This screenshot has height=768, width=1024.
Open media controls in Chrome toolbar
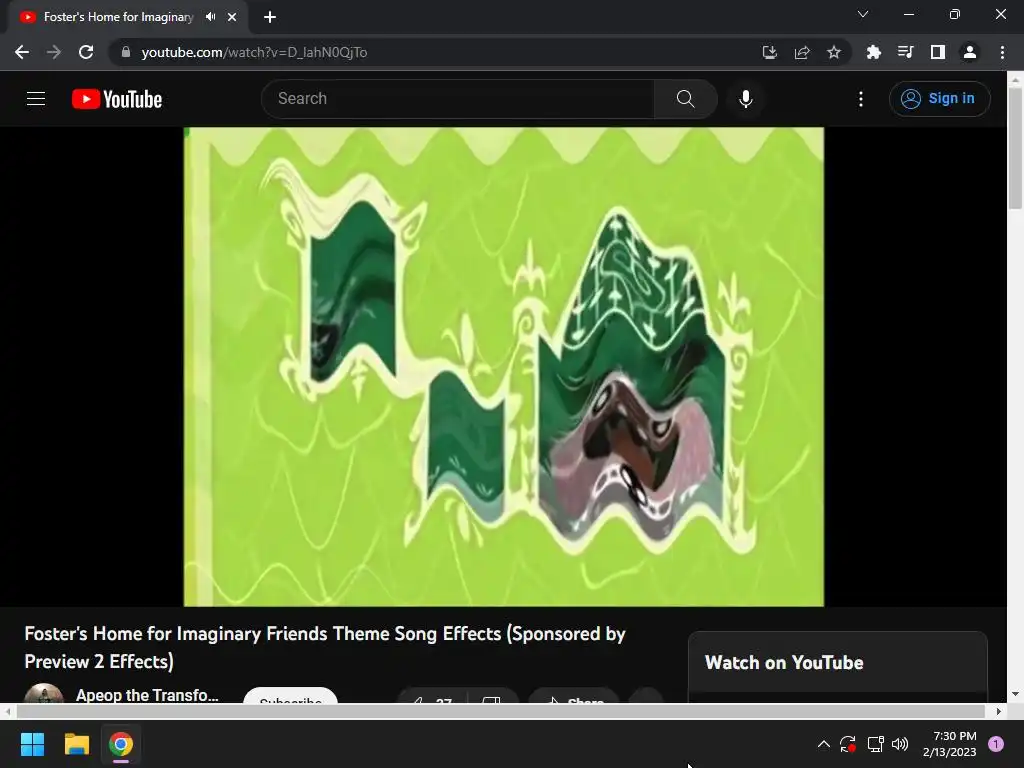pos(905,52)
